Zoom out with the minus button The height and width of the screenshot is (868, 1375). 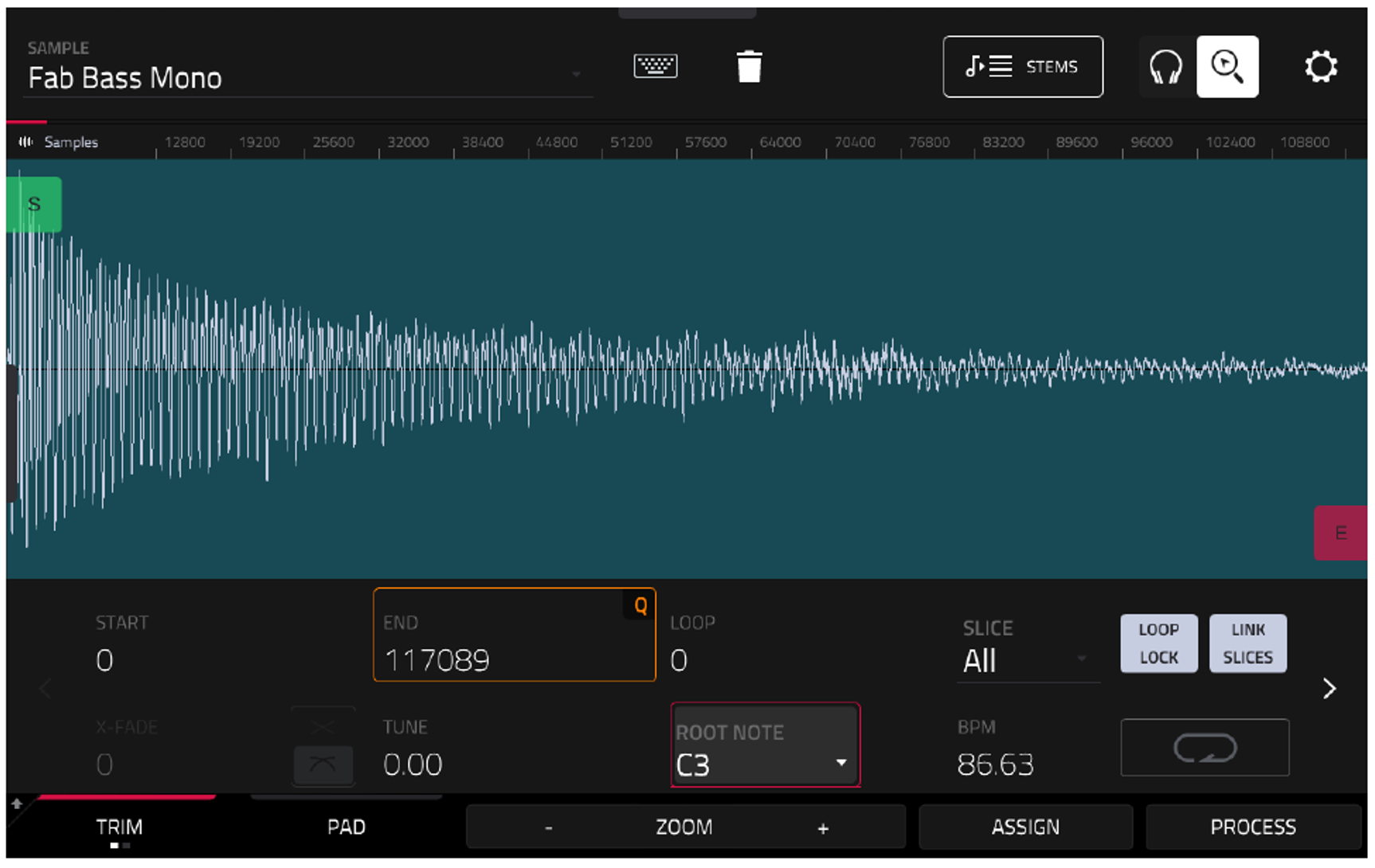click(548, 828)
